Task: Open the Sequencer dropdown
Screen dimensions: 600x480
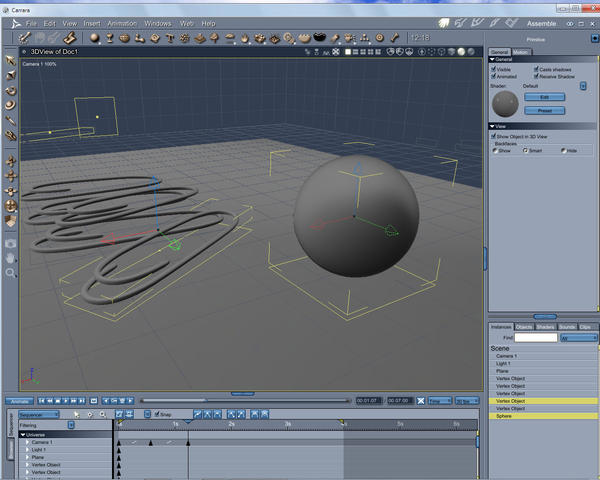Action: tap(39, 415)
